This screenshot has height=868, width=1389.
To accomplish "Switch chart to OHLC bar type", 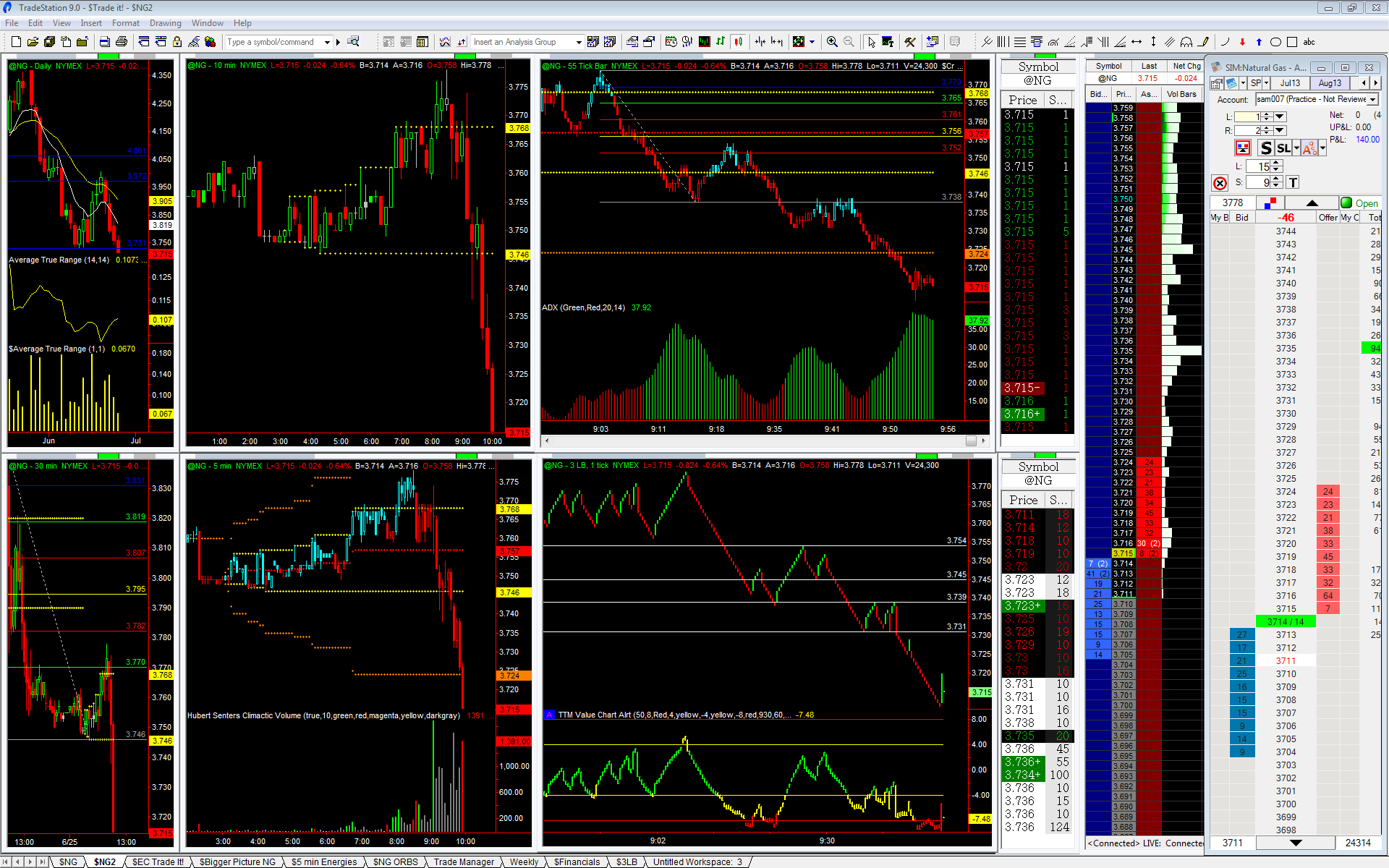I will 721,42.
